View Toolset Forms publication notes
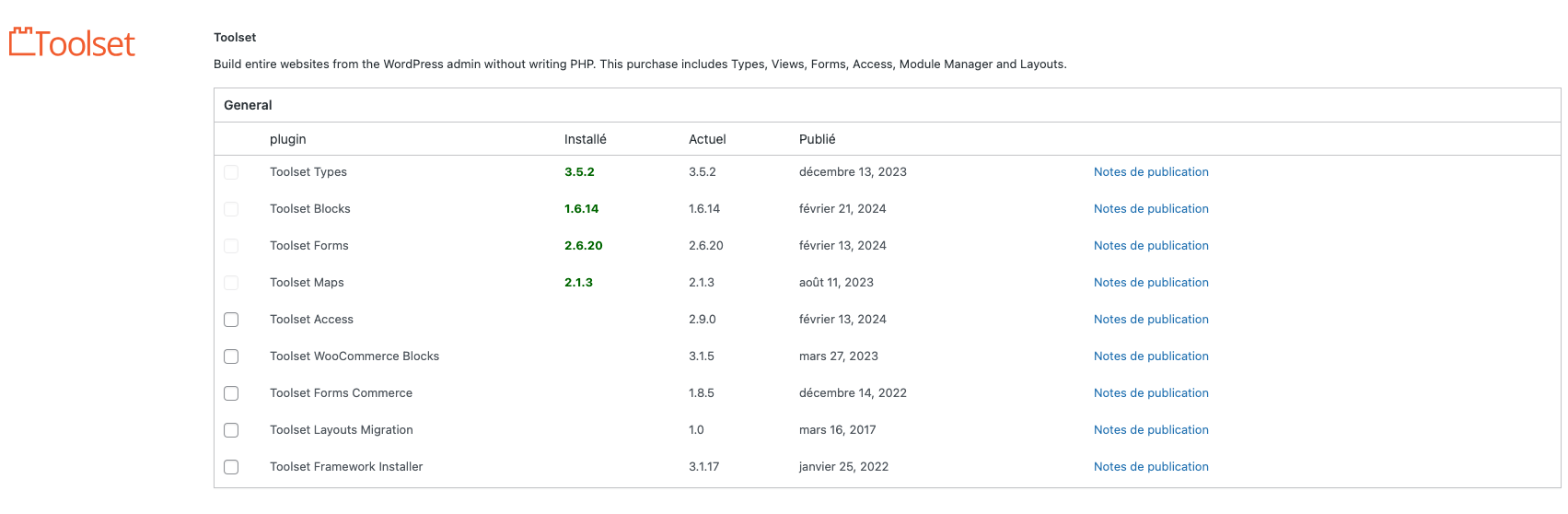This screenshot has width=1568, height=514. (1150, 246)
